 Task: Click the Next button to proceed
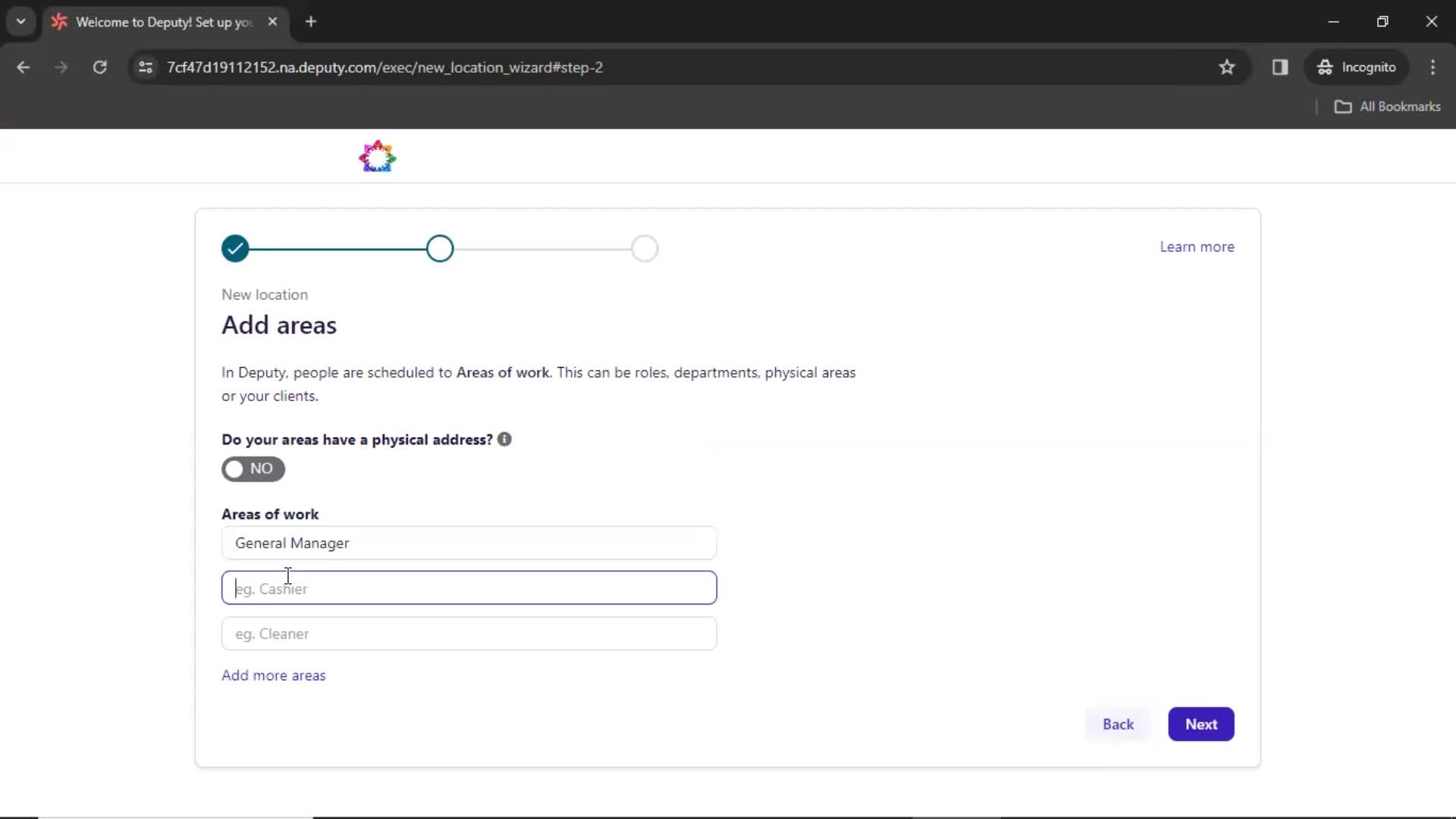coord(1201,724)
